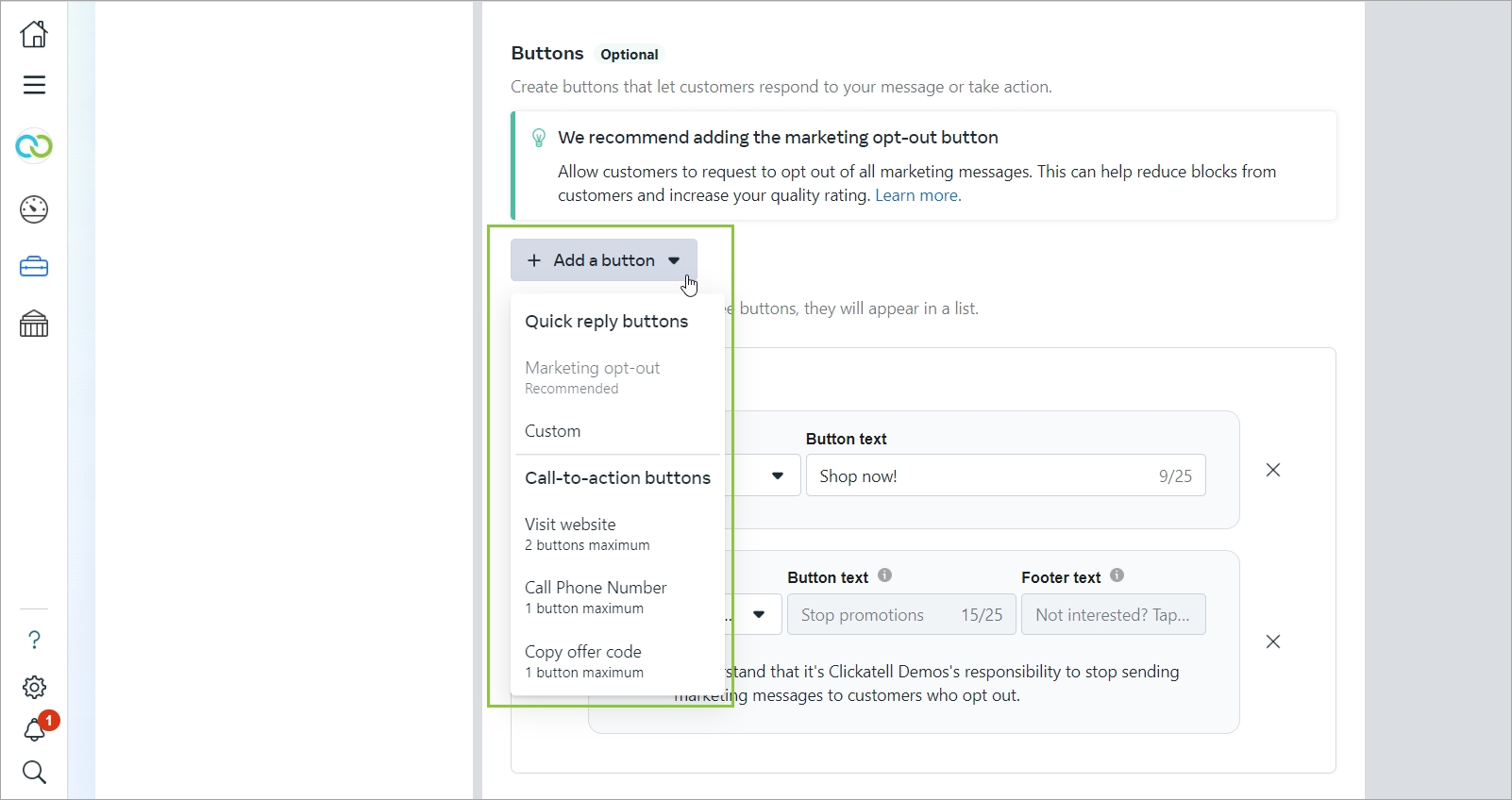This screenshot has width=1512, height=800.
Task: Expand the Add a button dropdown
Action: point(604,260)
